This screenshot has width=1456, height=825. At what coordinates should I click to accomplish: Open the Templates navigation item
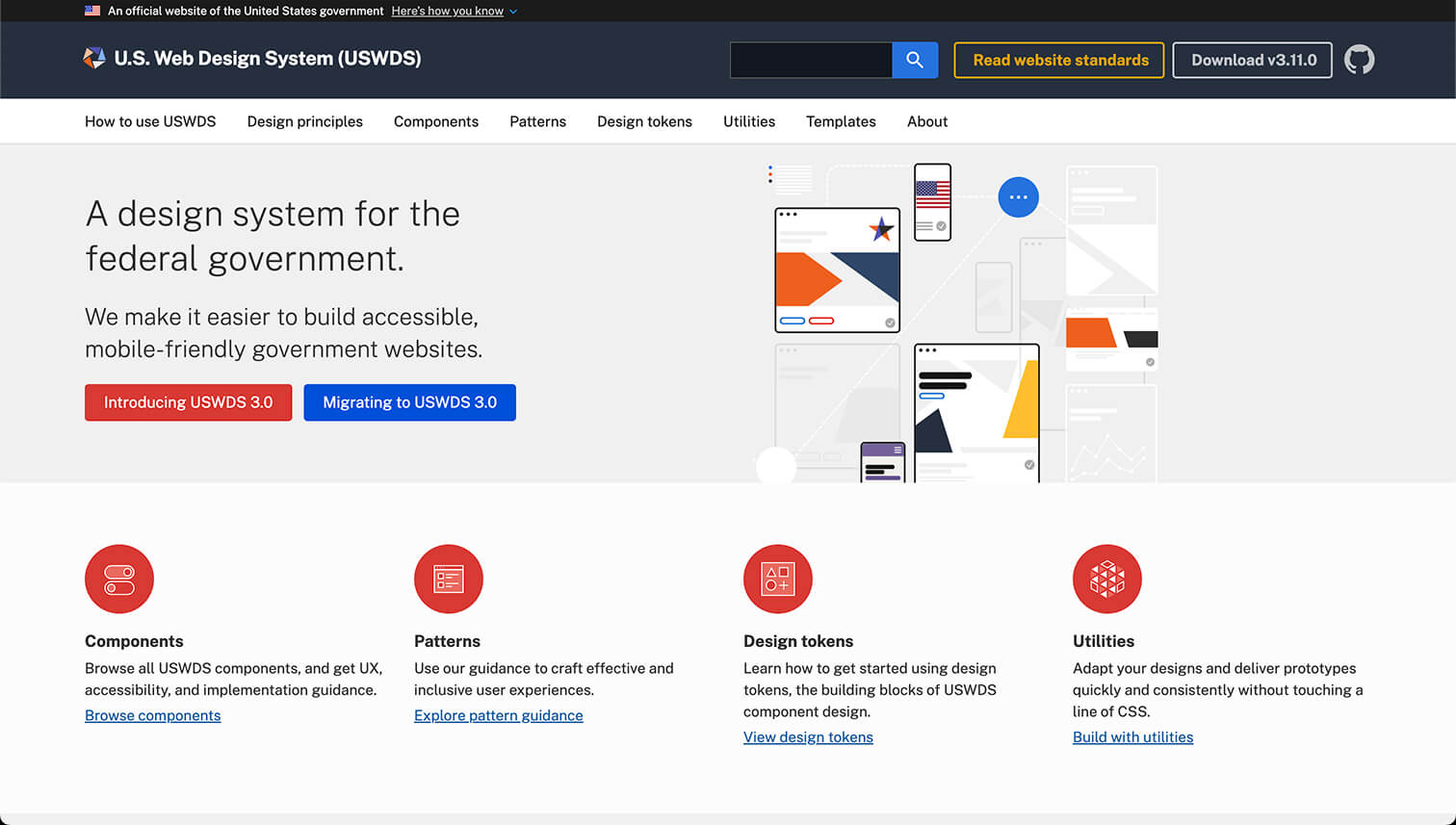pyautogui.click(x=841, y=121)
